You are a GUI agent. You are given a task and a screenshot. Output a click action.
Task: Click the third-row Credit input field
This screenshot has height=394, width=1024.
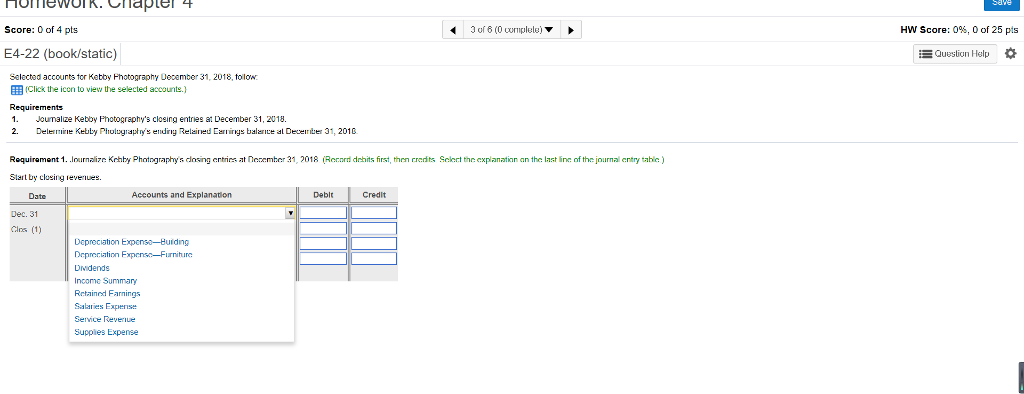(374, 243)
